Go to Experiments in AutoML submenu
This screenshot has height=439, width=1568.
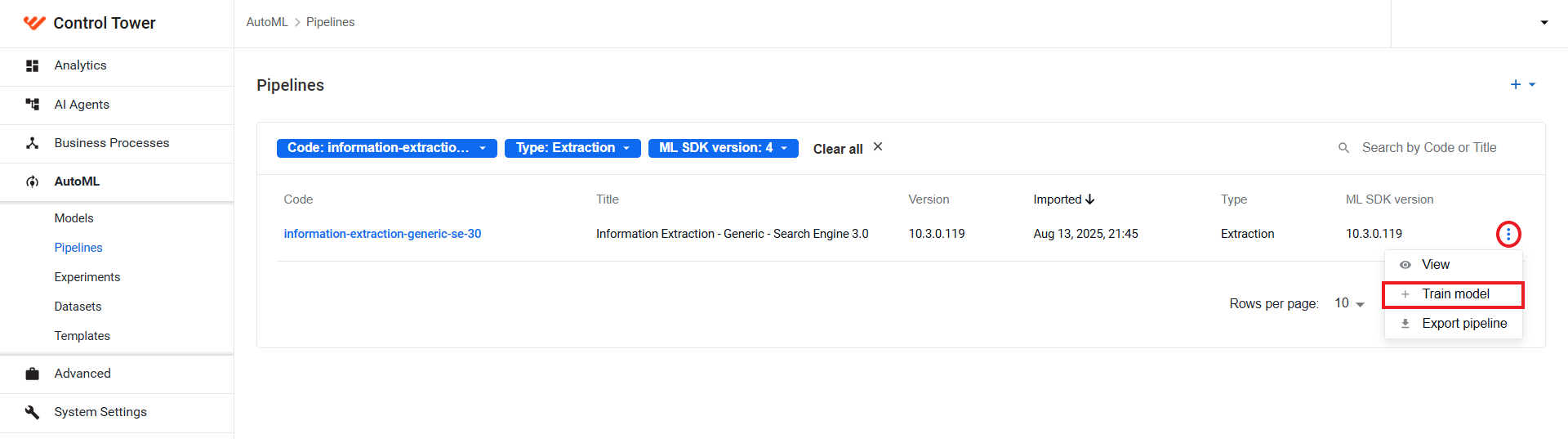(87, 277)
